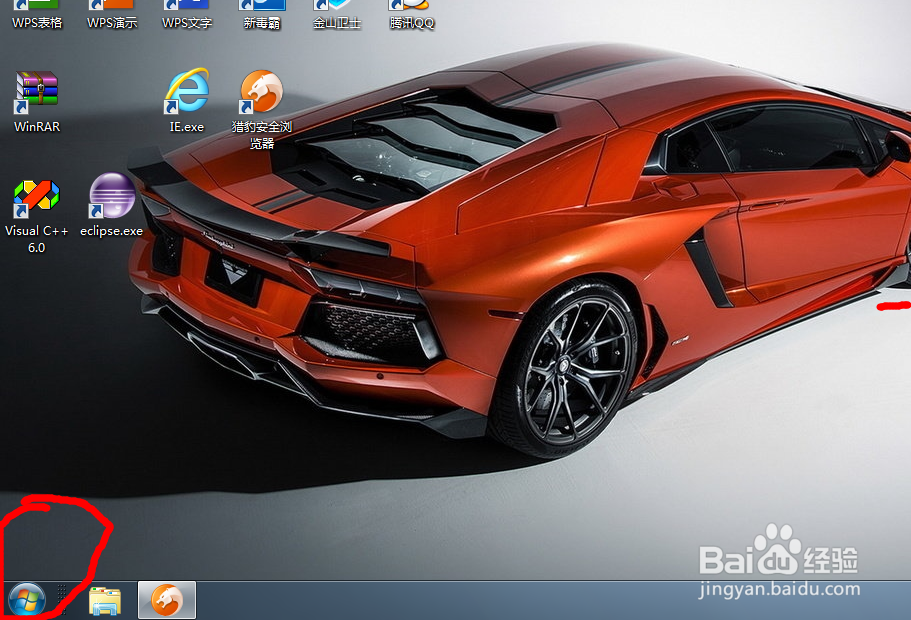Image resolution: width=911 pixels, height=620 pixels.
Task: Launch the 新毒霸 antivirus shortcut
Action: (x=261, y=15)
